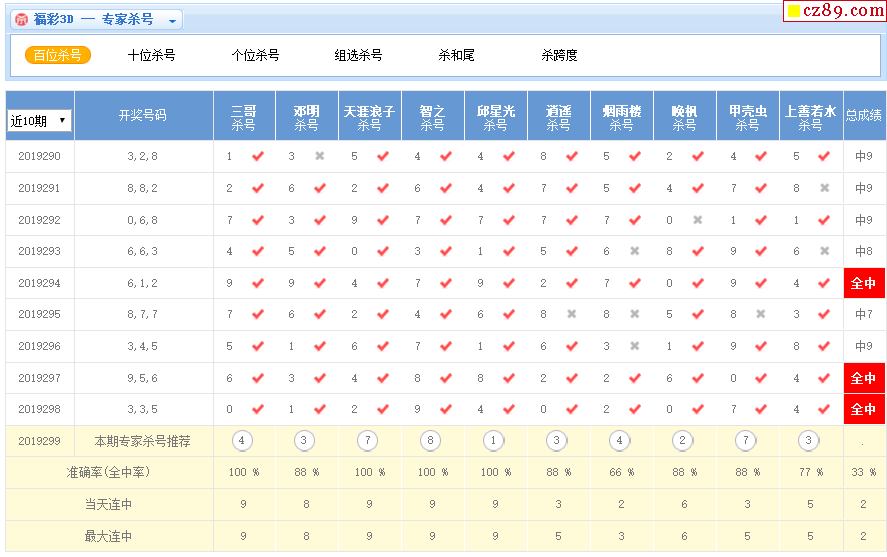The width and height of the screenshot is (887, 557).
Task: Click the circled 4 recommendation for 三哥
Action: tap(242, 441)
